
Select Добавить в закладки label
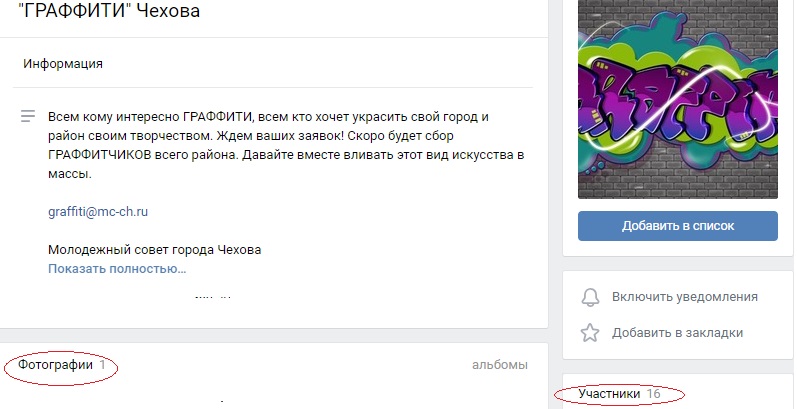[678, 333]
